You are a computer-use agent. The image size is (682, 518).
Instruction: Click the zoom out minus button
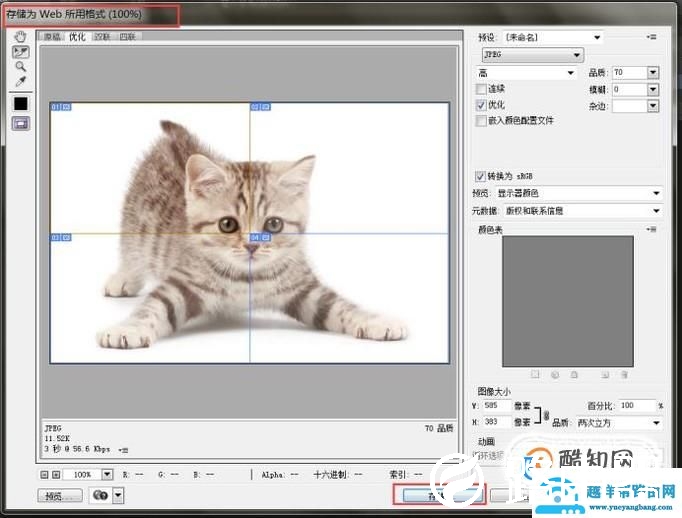pyautogui.click(x=44, y=474)
